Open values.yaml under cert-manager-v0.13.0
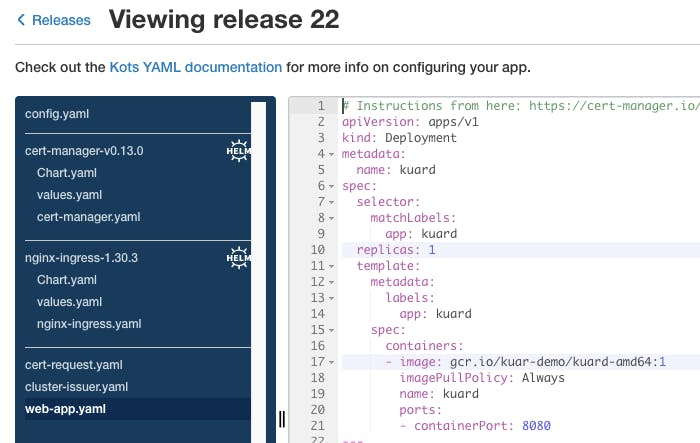Viewport: 700px width, 443px height. [x=69, y=195]
